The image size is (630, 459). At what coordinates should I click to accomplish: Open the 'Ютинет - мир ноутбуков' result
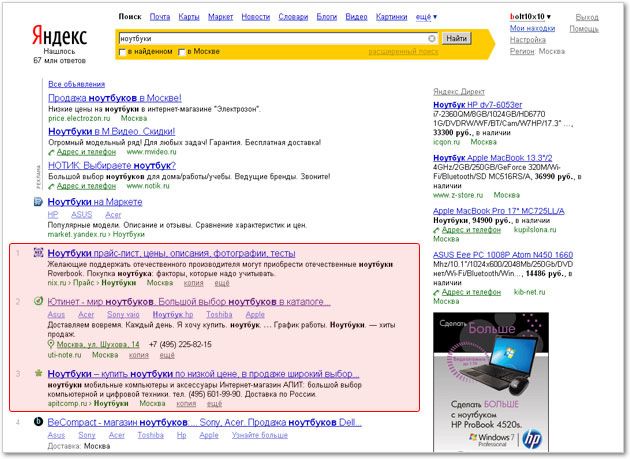coord(189,301)
